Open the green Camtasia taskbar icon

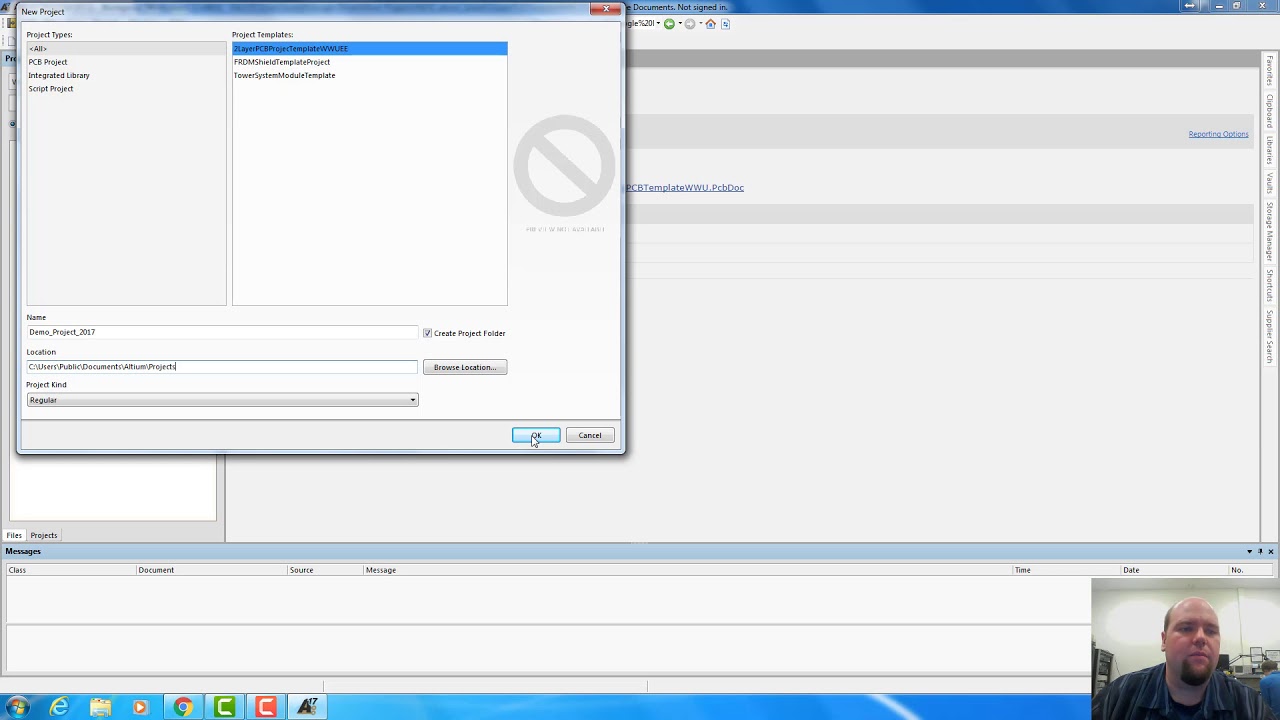coord(224,708)
